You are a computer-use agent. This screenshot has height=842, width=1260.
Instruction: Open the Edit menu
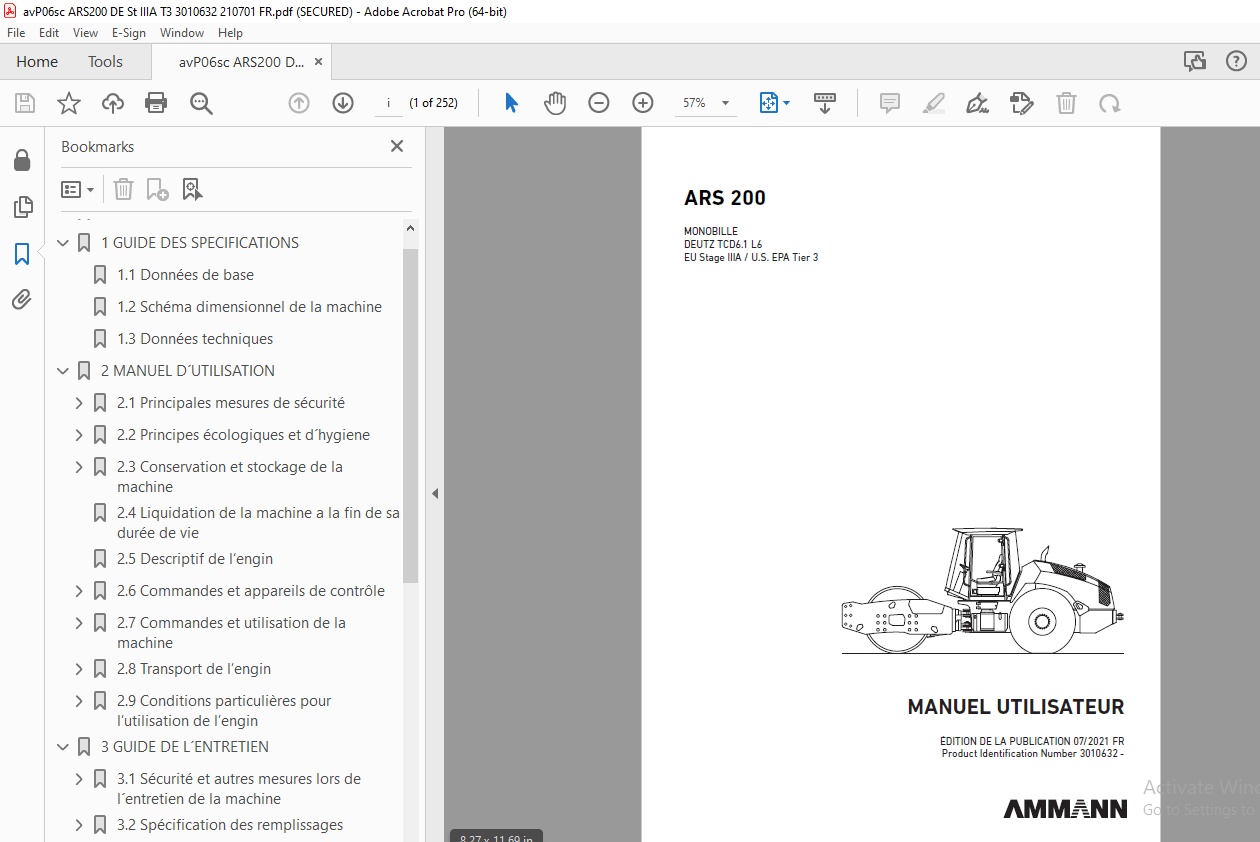point(49,33)
